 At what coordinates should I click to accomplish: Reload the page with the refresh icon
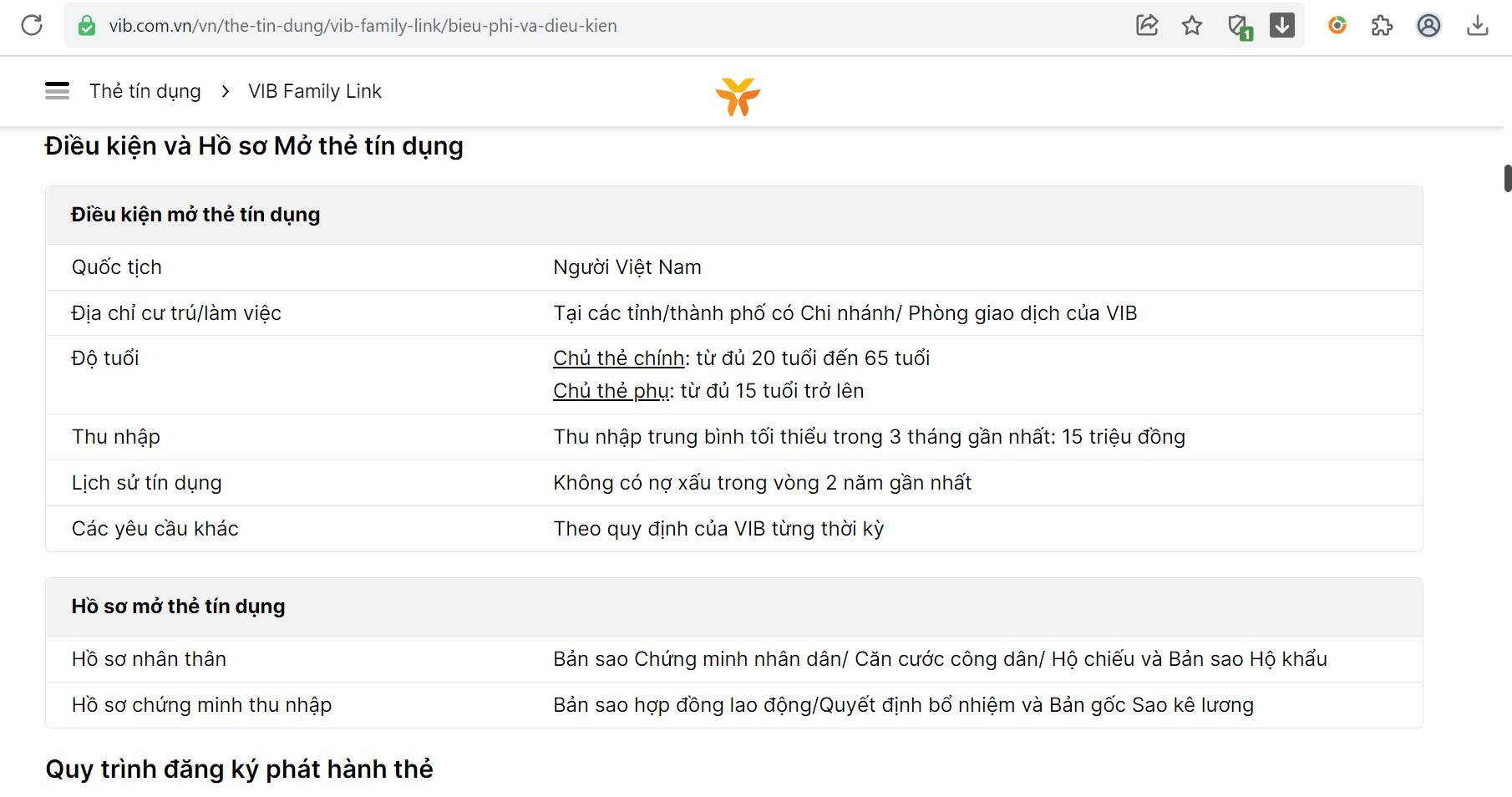click(x=32, y=25)
